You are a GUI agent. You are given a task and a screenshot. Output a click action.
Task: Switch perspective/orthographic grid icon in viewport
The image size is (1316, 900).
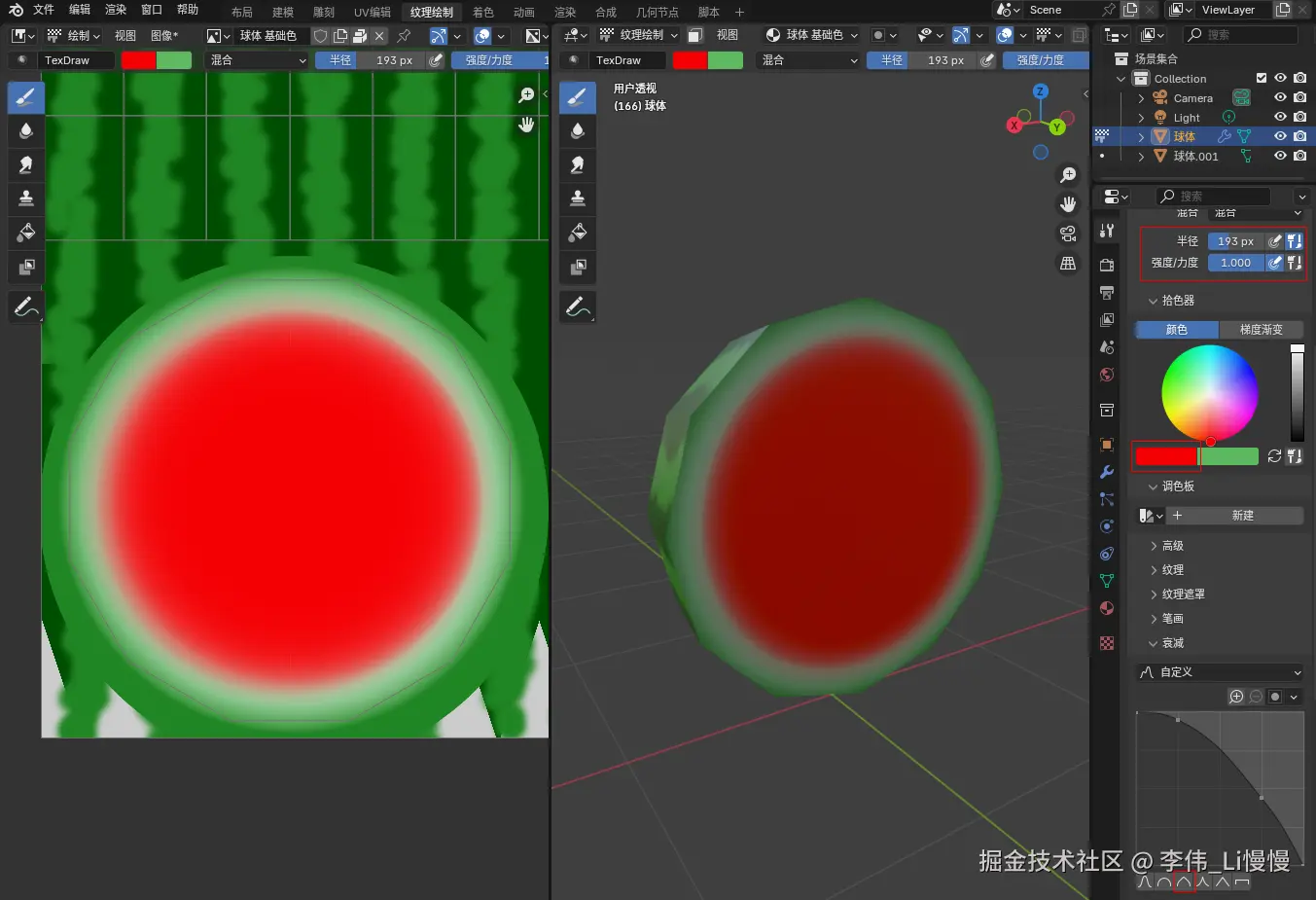1068,264
